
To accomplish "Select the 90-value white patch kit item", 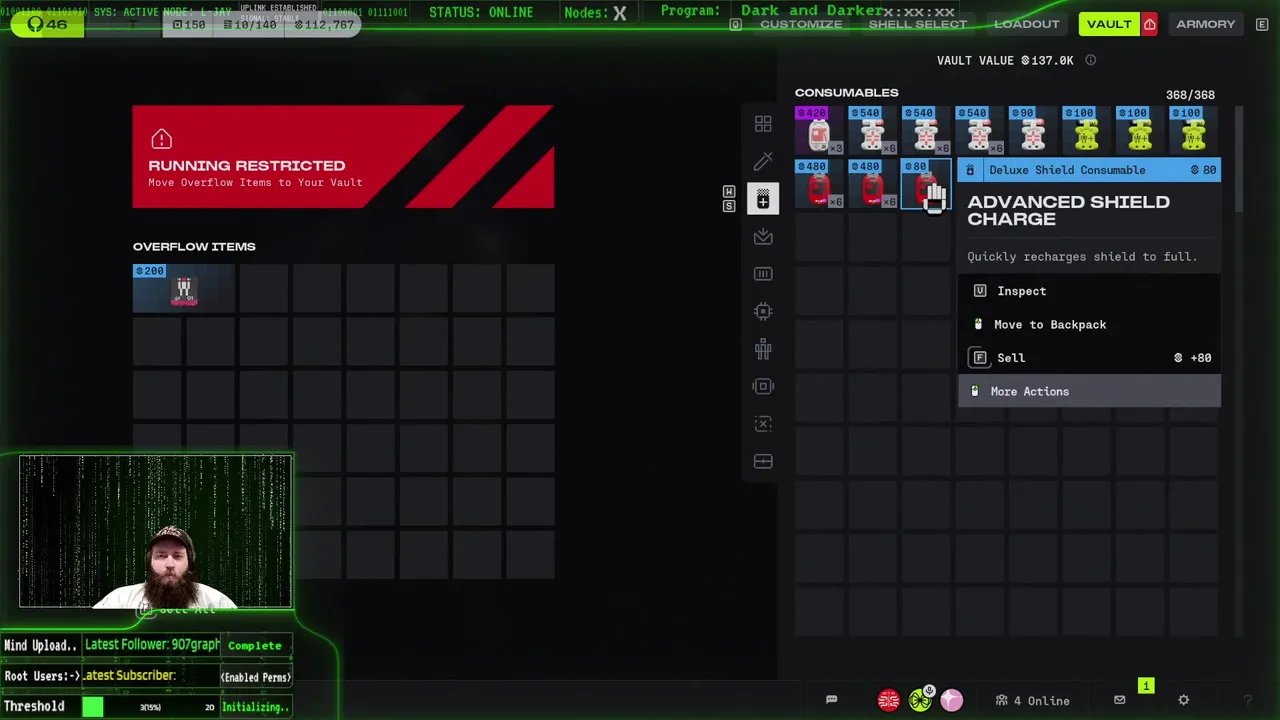I will (1033, 130).
